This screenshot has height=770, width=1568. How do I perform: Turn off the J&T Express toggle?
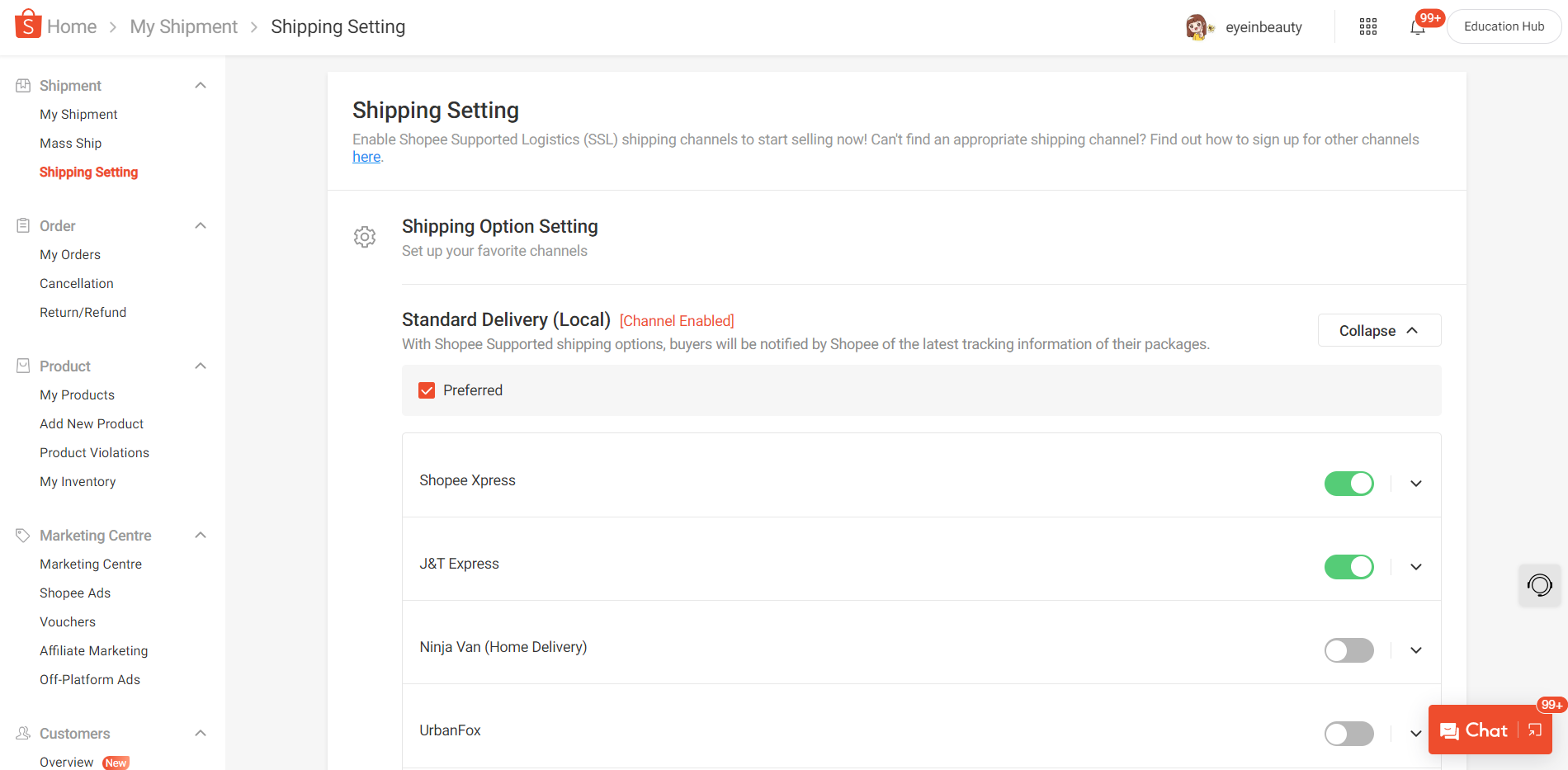[1348, 566]
